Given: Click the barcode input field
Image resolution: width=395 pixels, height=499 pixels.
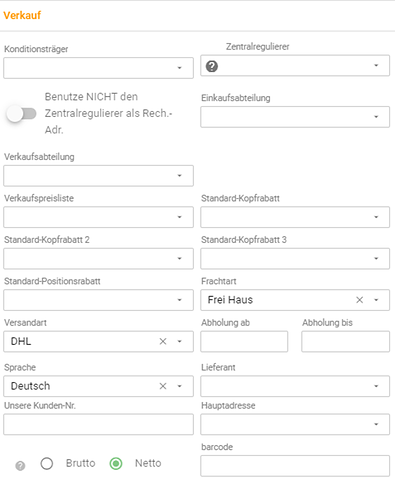Looking at the screenshot, I should [x=295, y=466].
